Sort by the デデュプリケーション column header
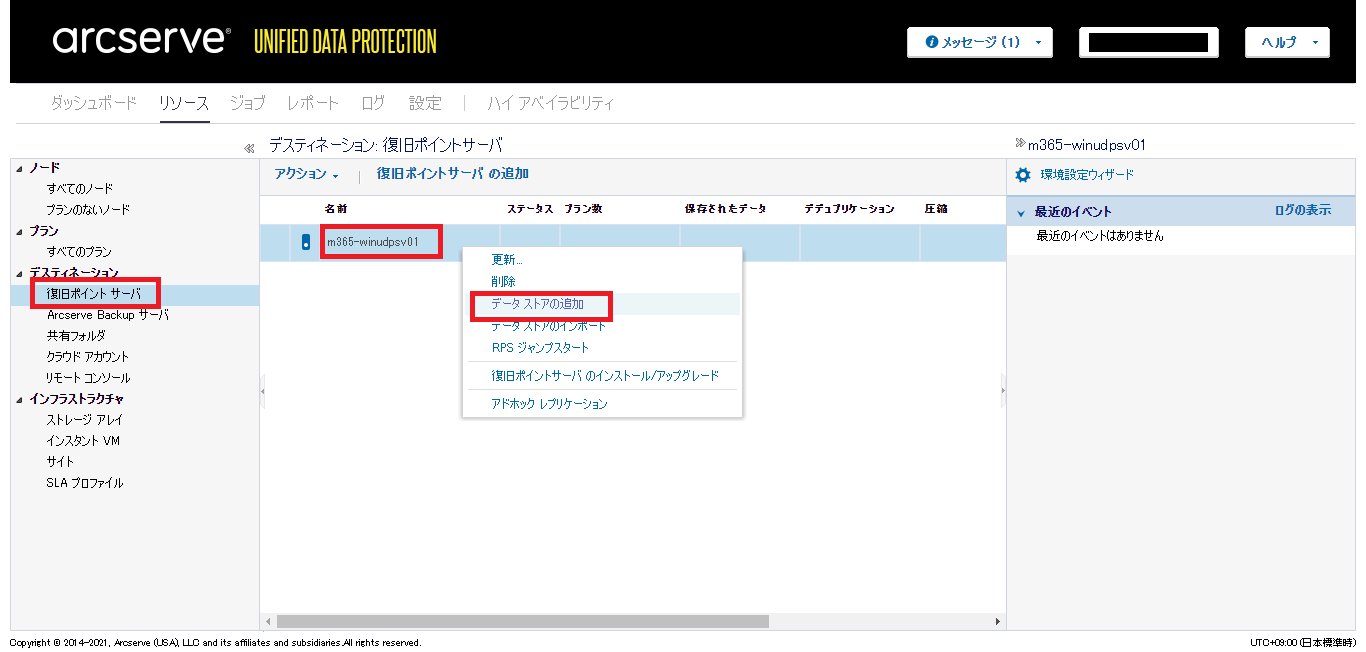Screen dimensions: 1366x652 (x=849, y=209)
